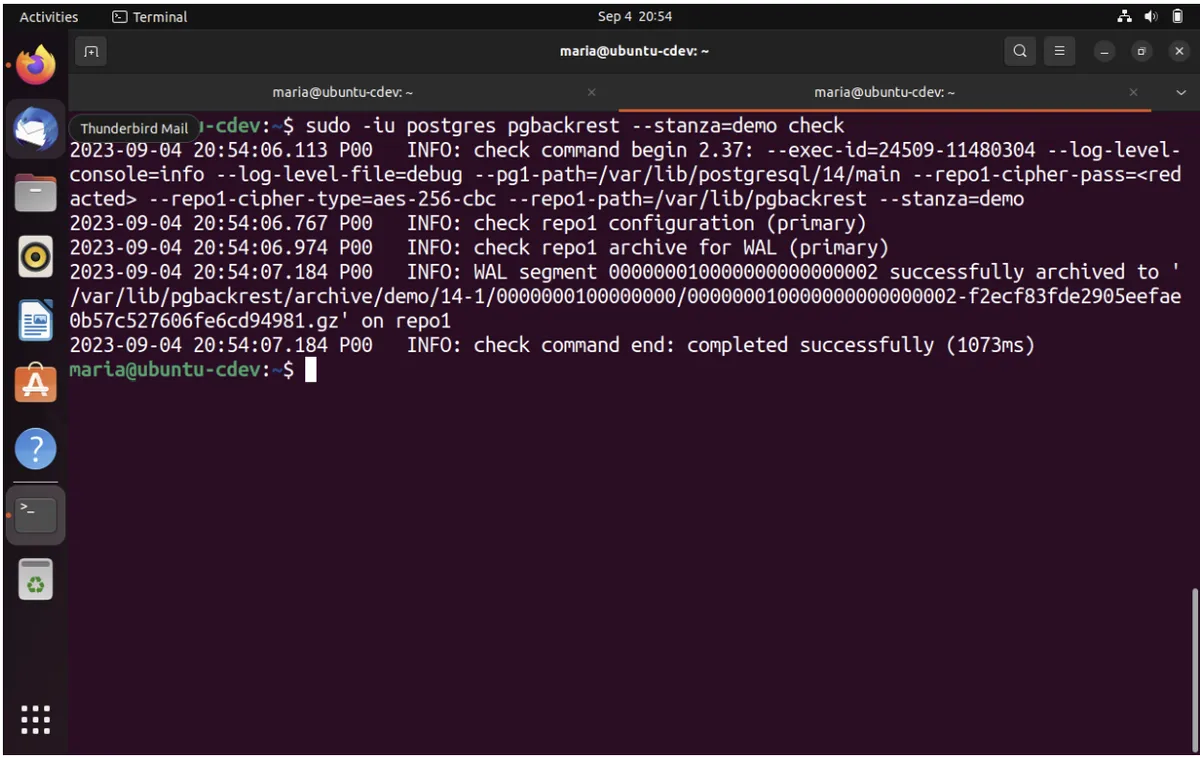The width and height of the screenshot is (1200, 758).
Task: Select the second terminal tab
Action: click(x=884, y=92)
